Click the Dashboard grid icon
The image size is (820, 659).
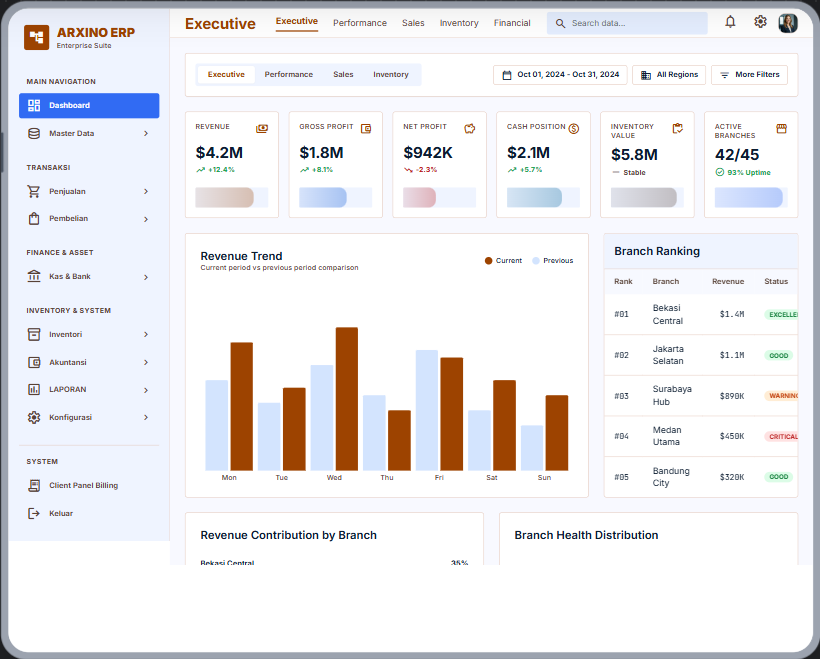pos(34,106)
